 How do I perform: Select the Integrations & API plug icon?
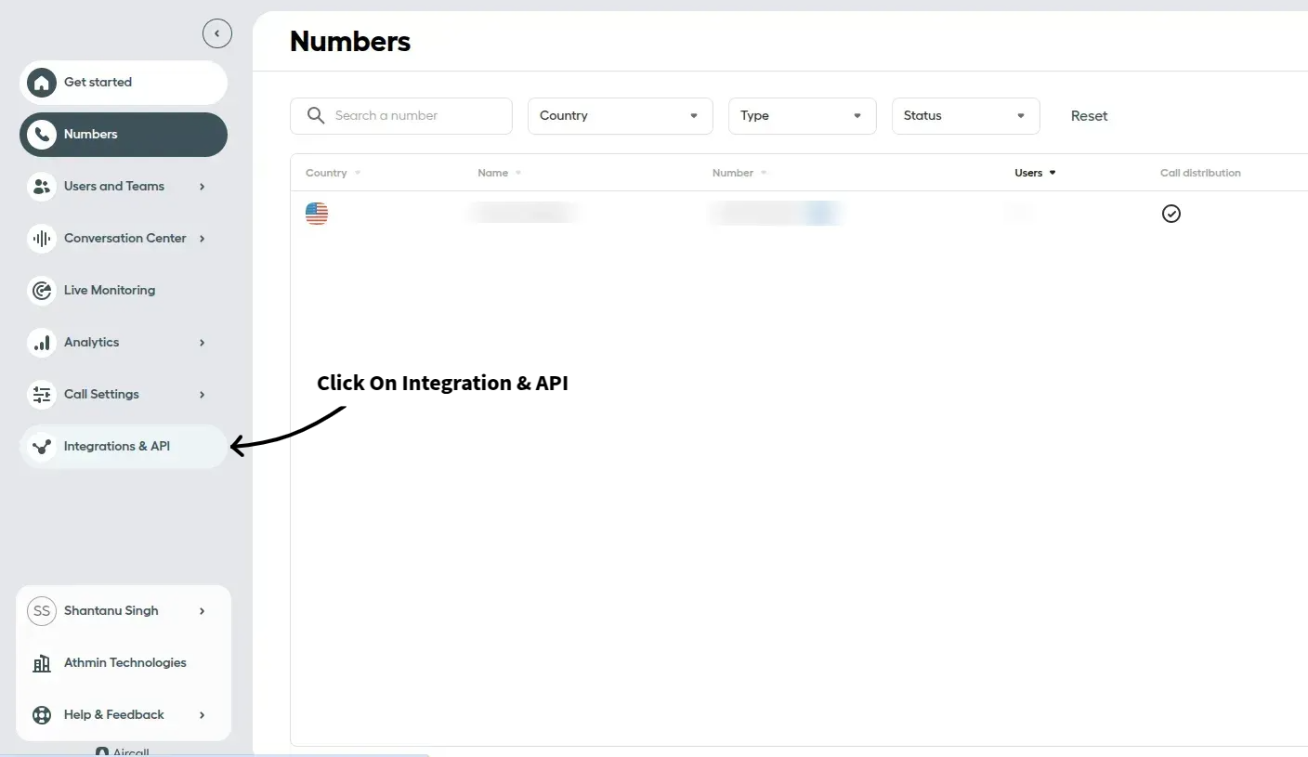41,446
